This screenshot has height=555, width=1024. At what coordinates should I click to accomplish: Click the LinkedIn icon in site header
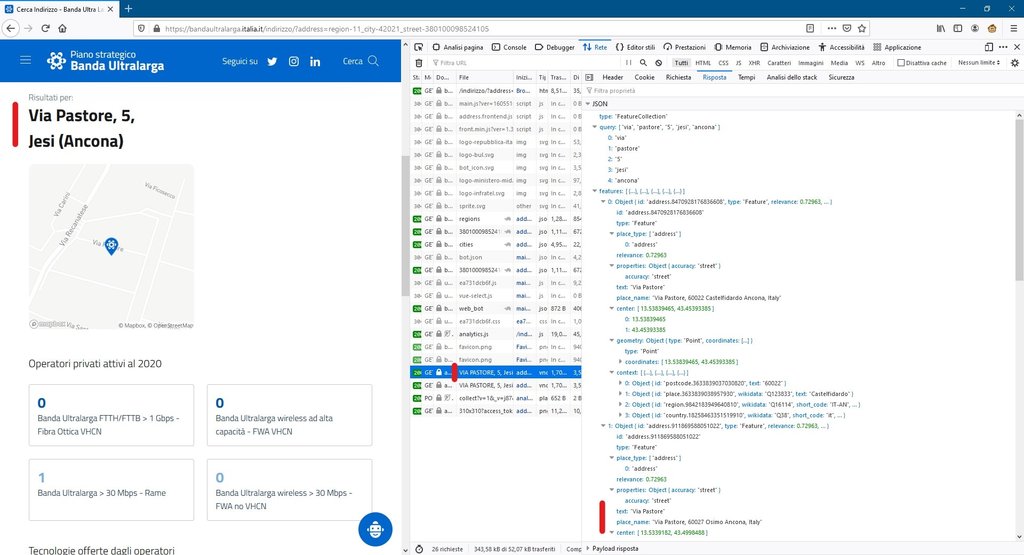315,61
